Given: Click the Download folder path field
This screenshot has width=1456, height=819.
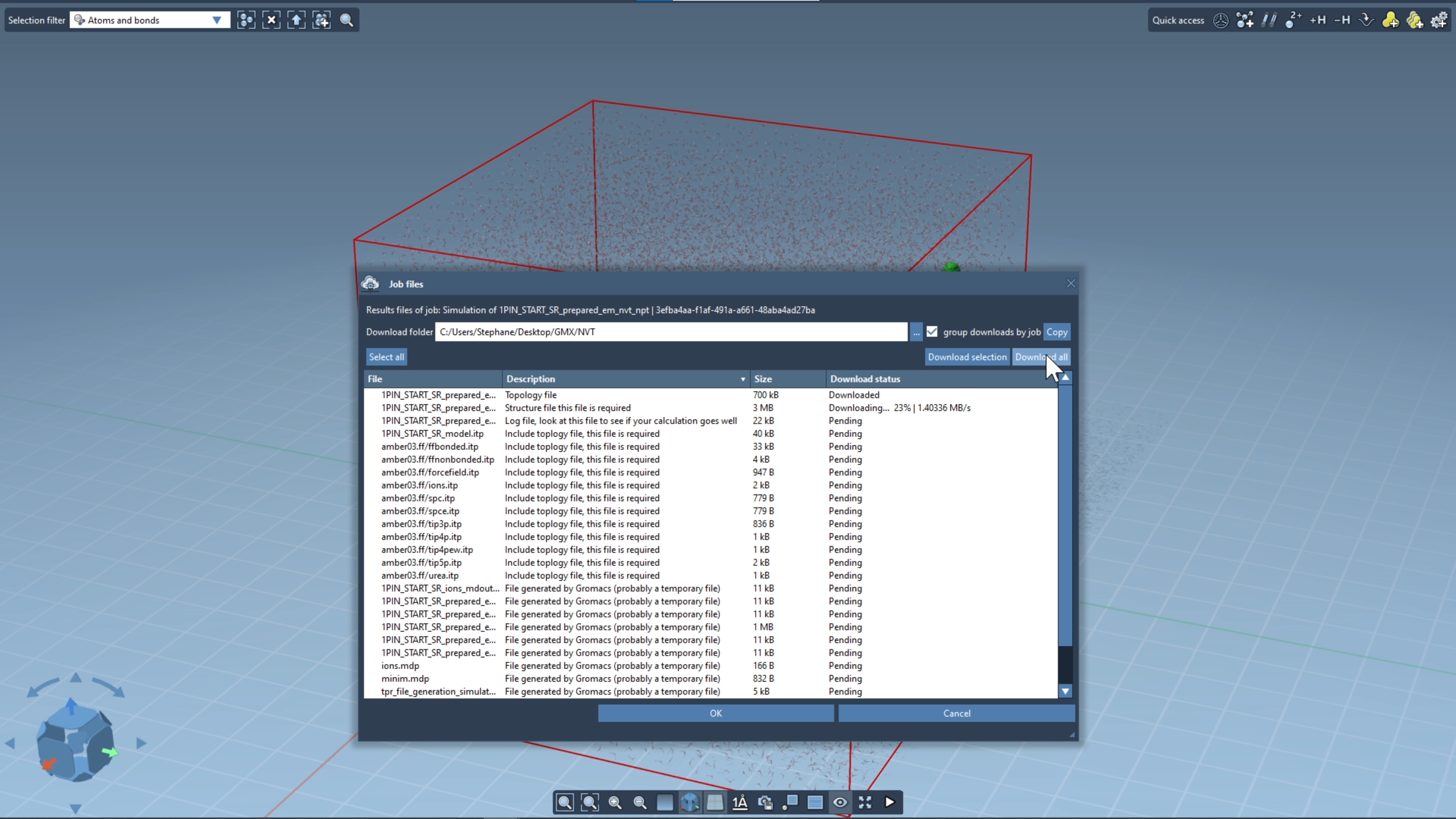Looking at the screenshot, I should pos(671,332).
